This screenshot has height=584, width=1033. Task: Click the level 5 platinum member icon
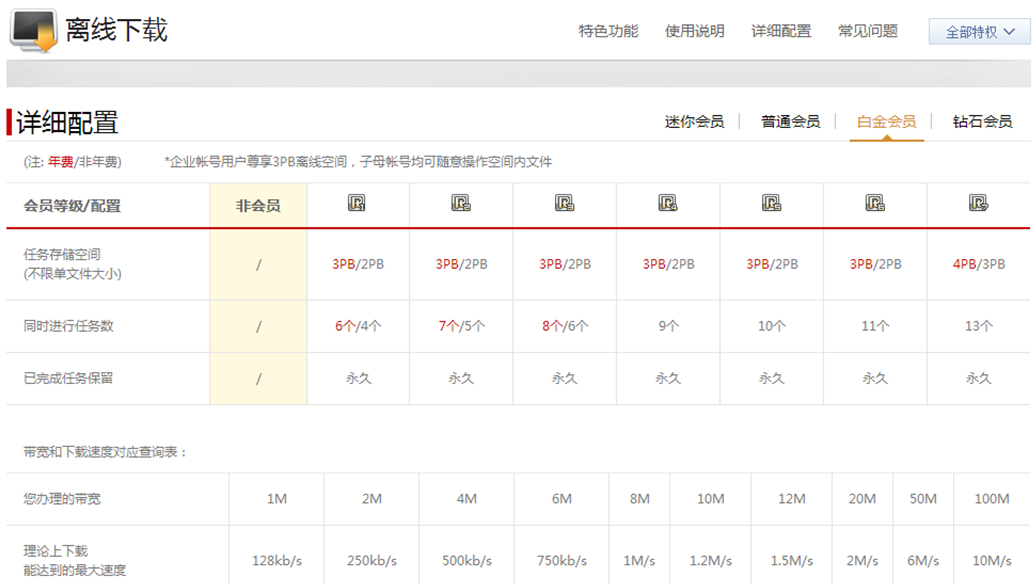pos(771,204)
